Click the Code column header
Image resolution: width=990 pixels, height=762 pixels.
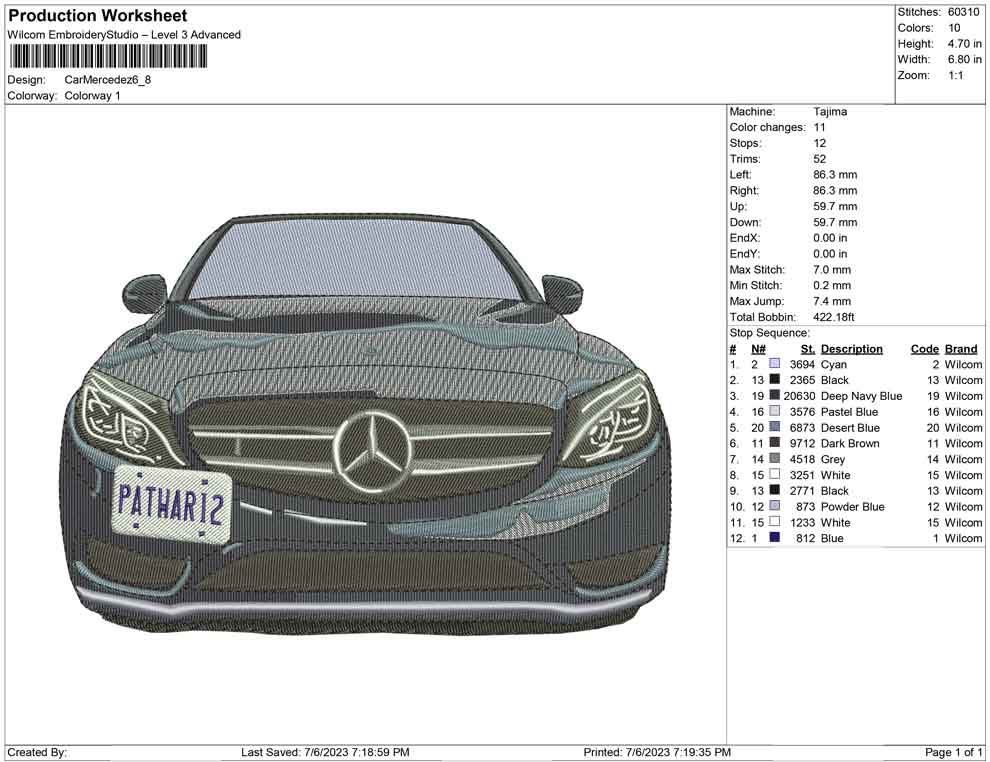(x=924, y=349)
